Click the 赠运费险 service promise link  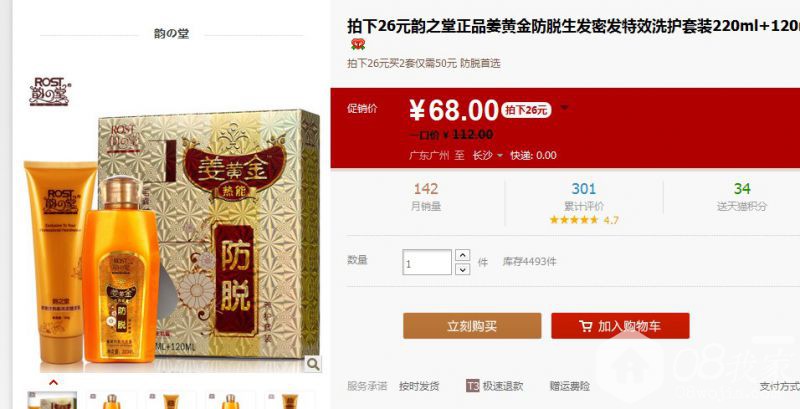(x=569, y=386)
